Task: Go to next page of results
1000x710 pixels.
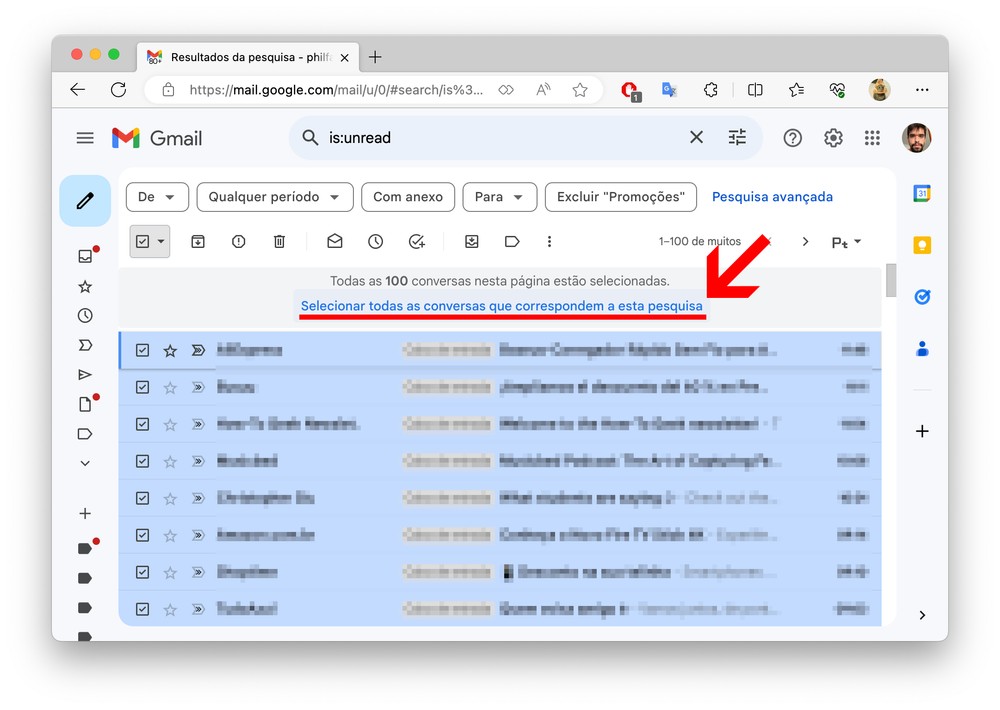Action: 805,242
